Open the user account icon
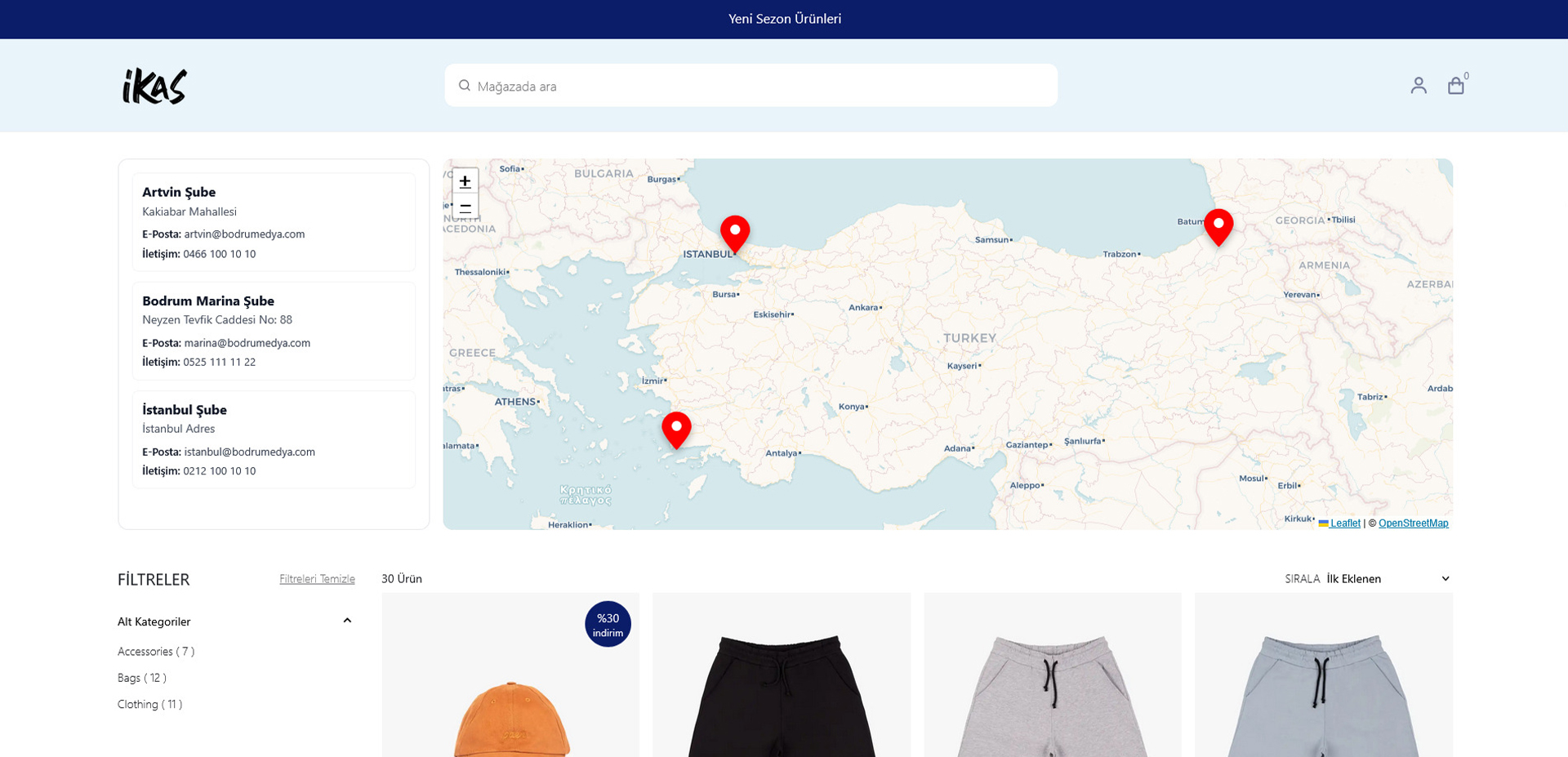The width and height of the screenshot is (1568, 757). pos(1418,86)
